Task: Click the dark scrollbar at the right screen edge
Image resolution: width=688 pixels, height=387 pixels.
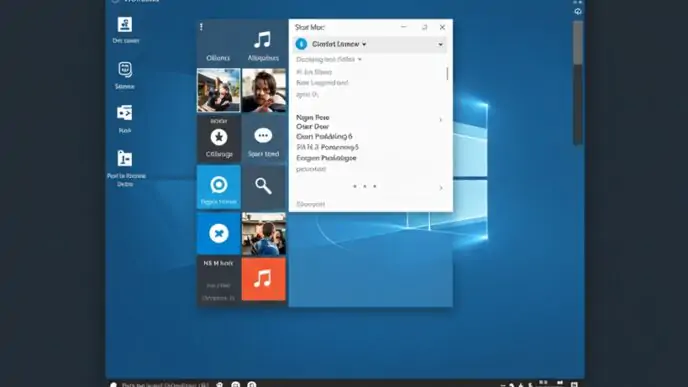Action: click(578, 82)
